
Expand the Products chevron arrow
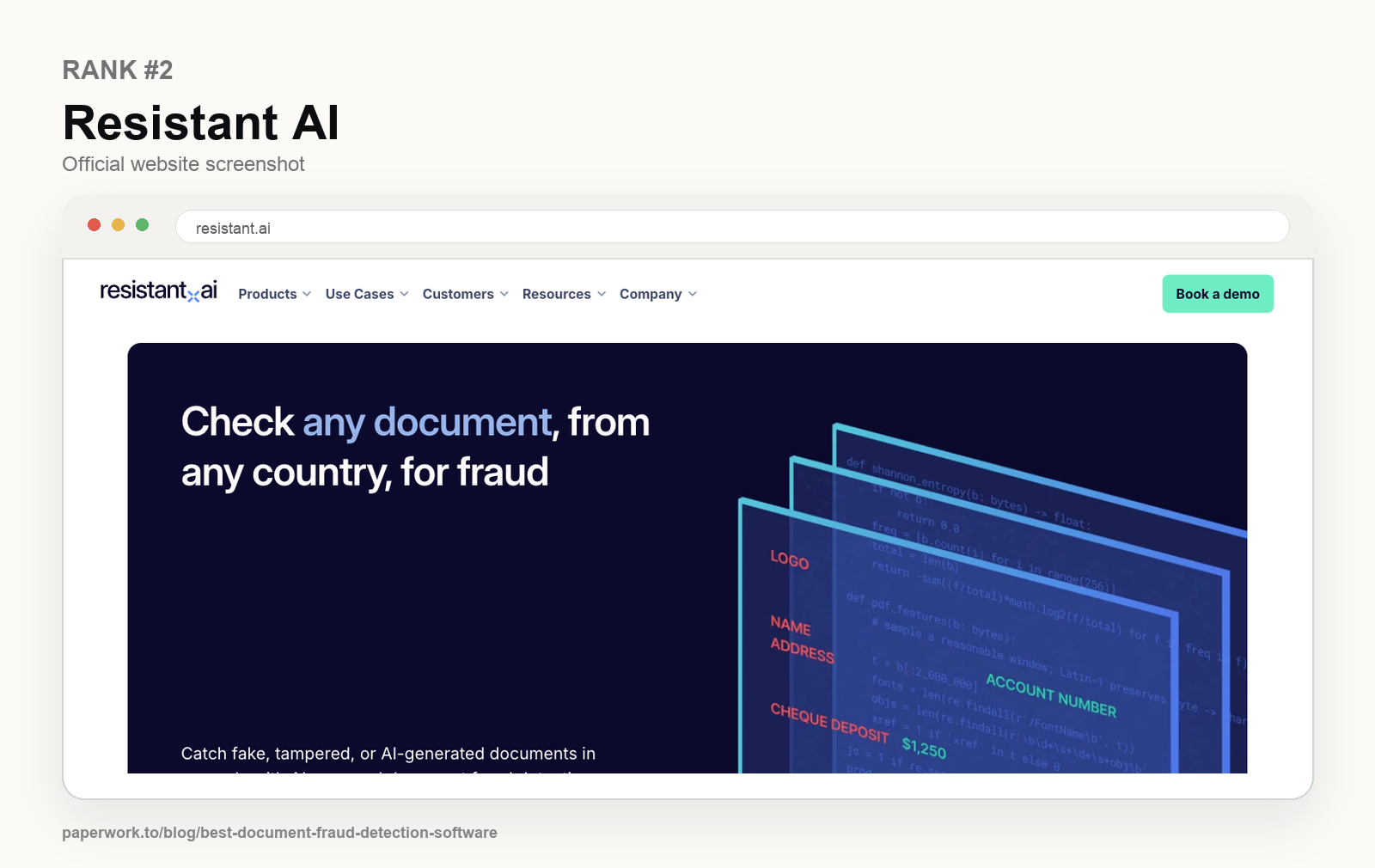pos(307,294)
